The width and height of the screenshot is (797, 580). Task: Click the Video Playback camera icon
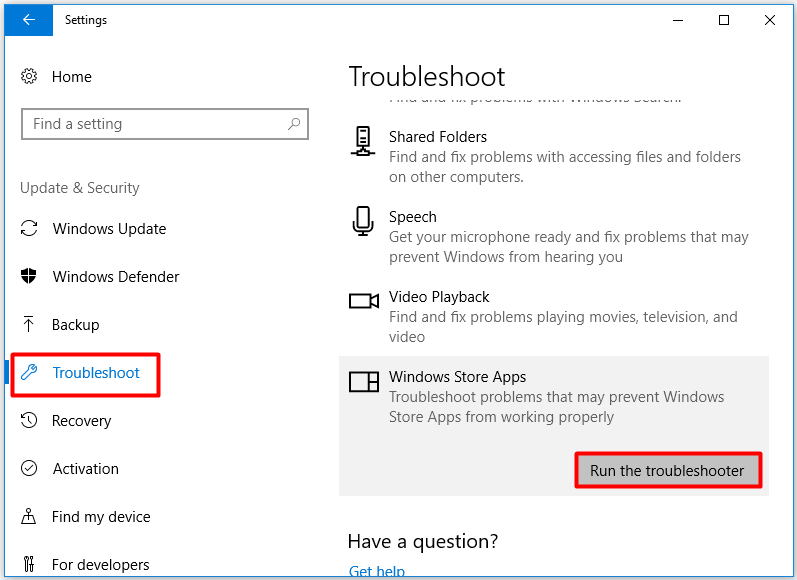click(364, 301)
